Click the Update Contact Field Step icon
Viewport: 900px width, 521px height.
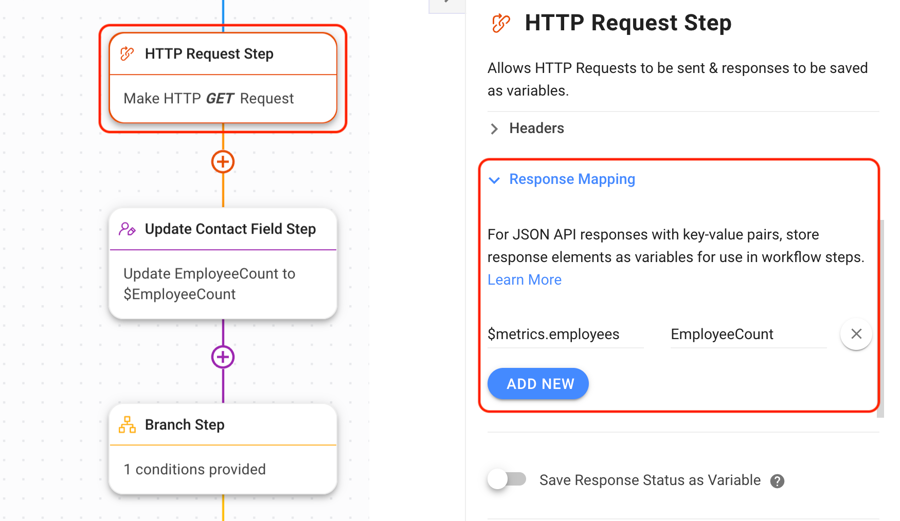127,229
